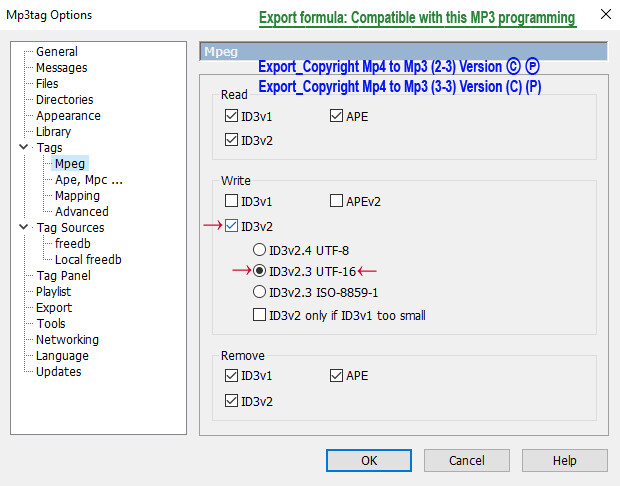Uncheck Remove ID3v1 checkbox
The image size is (620, 486).
(231, 375)
